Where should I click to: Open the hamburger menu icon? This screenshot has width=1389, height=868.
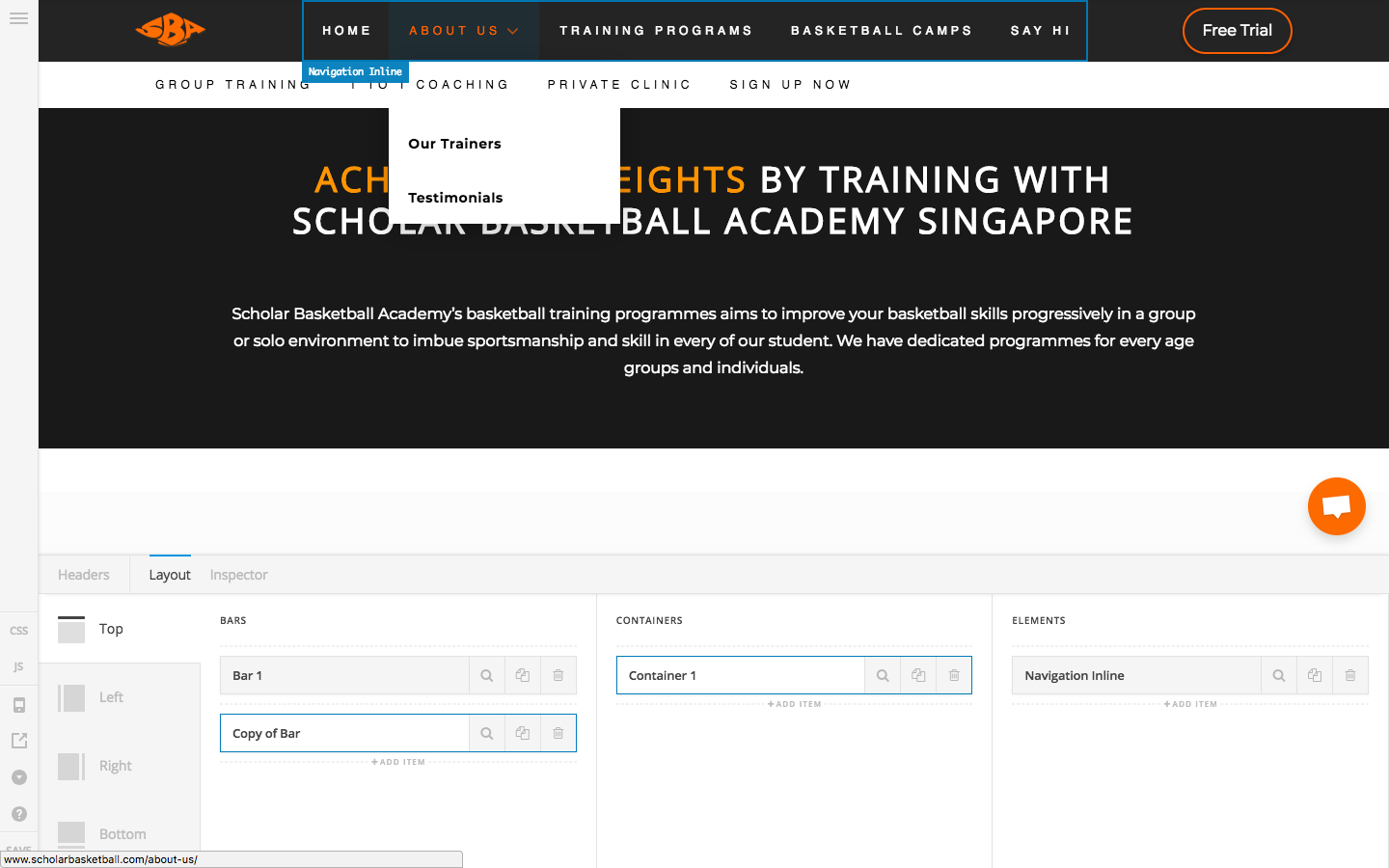(x=18, y=18)
